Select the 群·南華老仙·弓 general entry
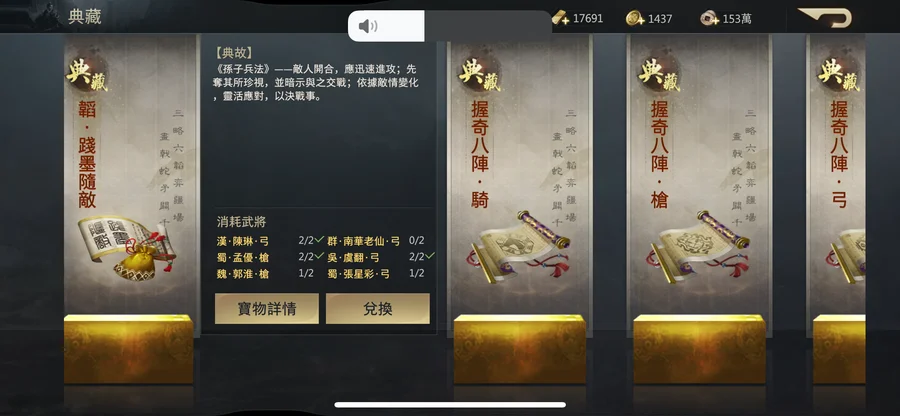The image size is (900, 416). (364, 241)
